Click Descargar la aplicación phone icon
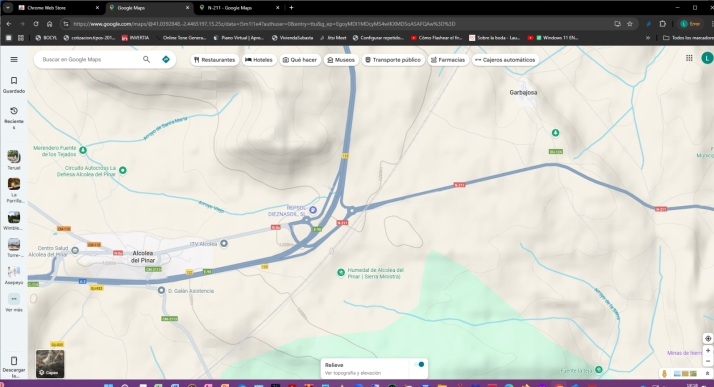 14,361
